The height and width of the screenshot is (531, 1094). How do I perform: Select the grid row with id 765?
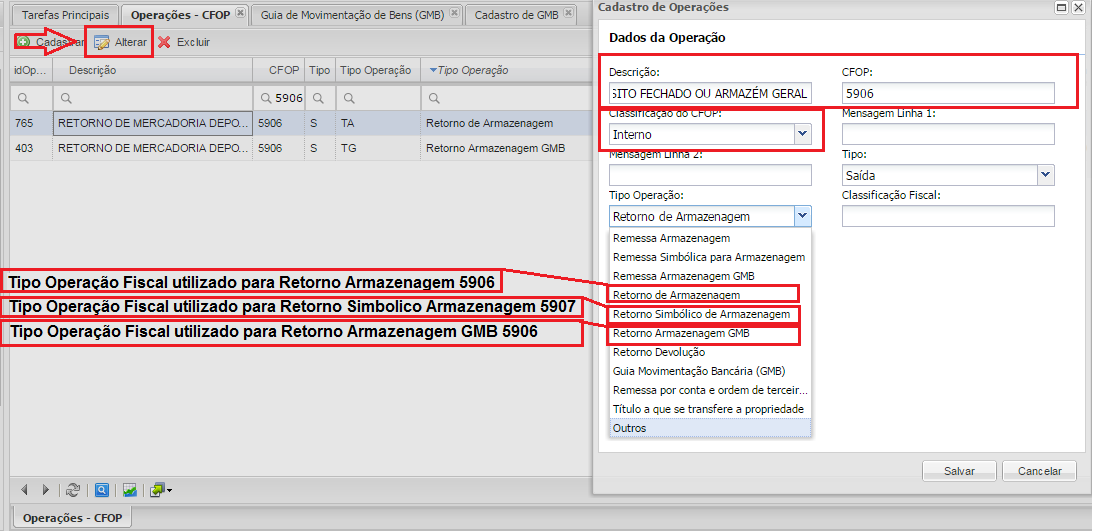tap(300, 124)
